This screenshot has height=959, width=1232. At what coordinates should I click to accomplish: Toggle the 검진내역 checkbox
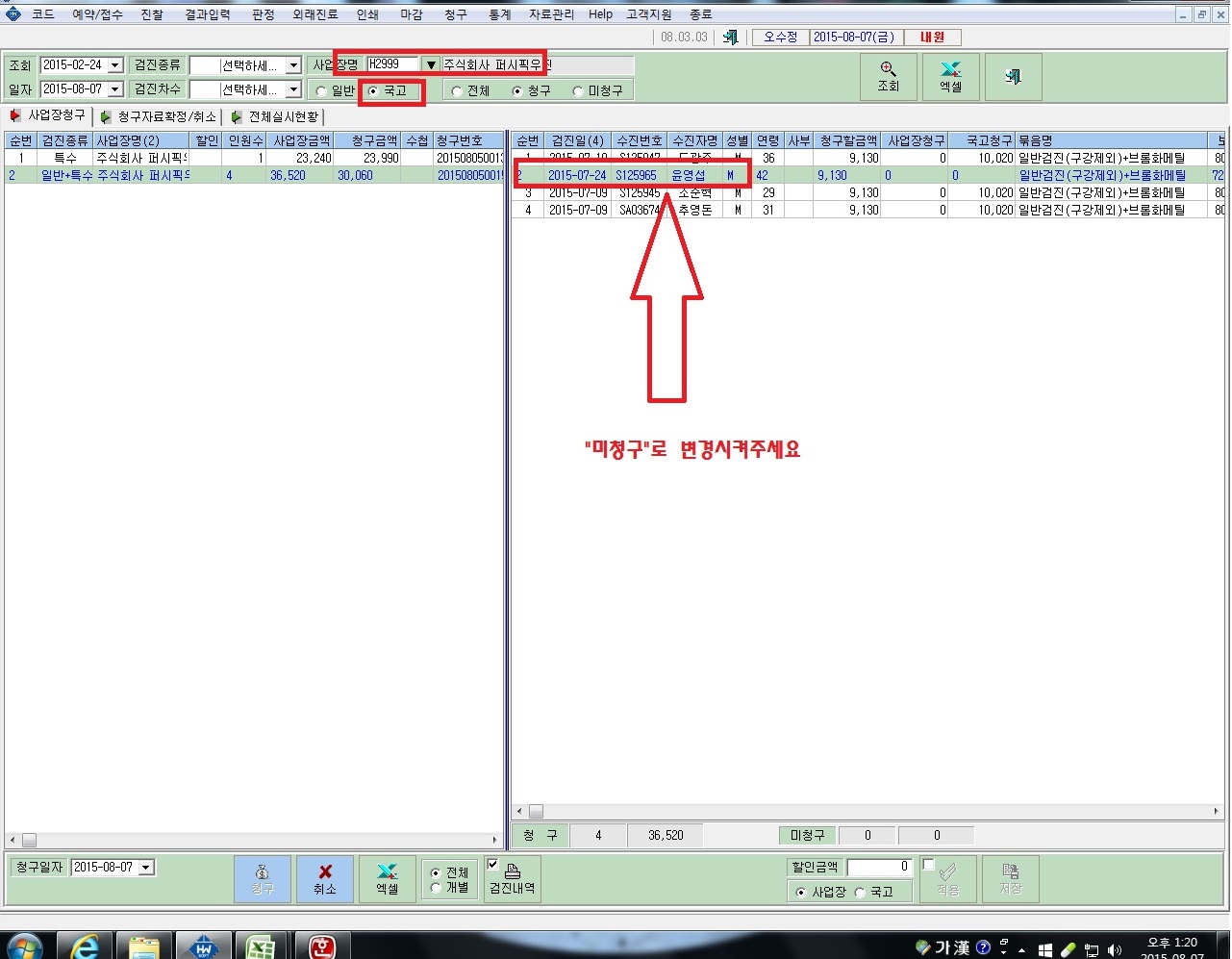[492, 864]
